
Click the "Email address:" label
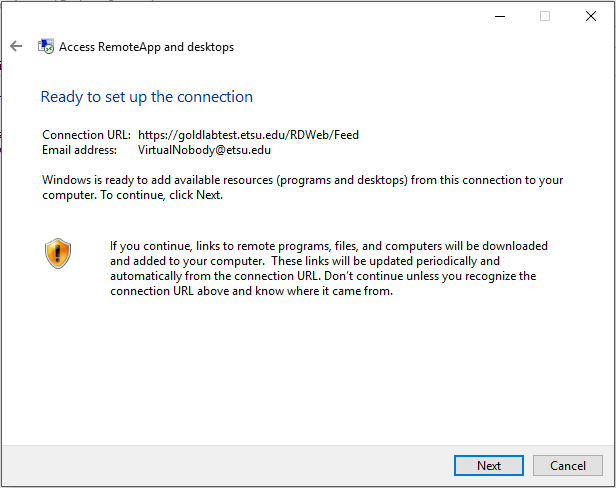point(80,150)
